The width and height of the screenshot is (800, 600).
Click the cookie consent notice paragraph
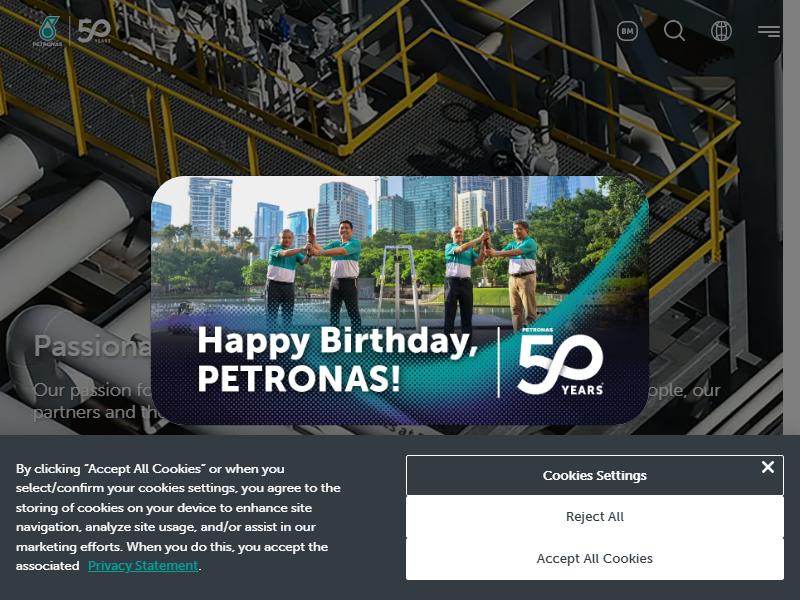click(x=179, y=517)
